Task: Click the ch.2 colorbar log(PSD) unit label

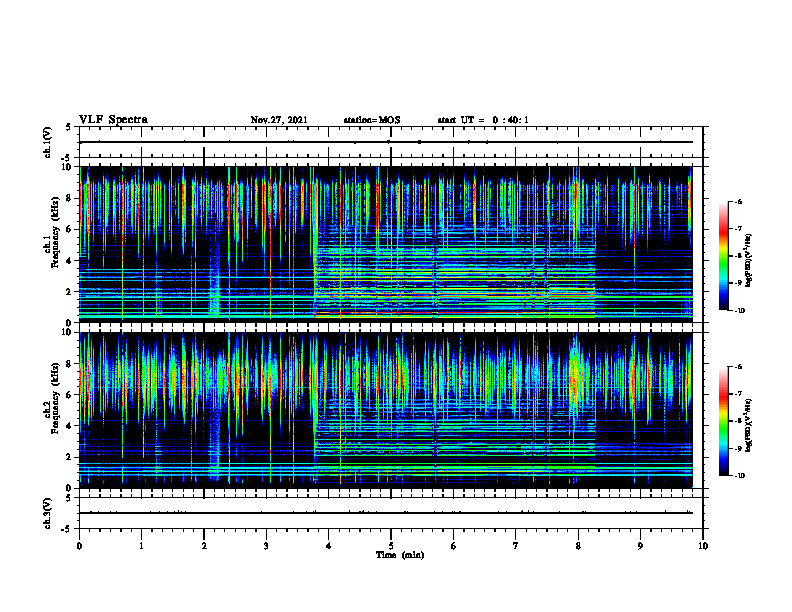Action: [749, 425]
